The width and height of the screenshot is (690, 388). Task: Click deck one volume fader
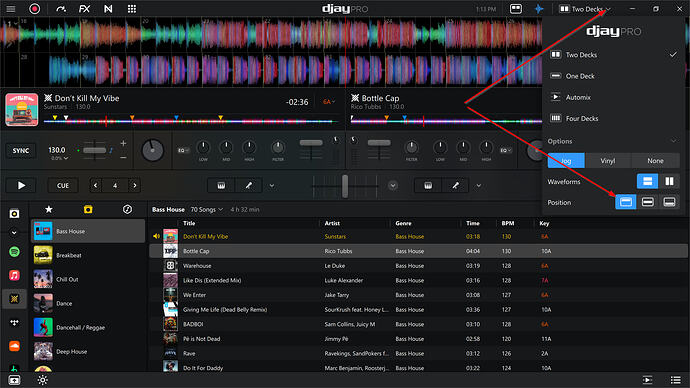pyautogui.click(x=311, y=143)
